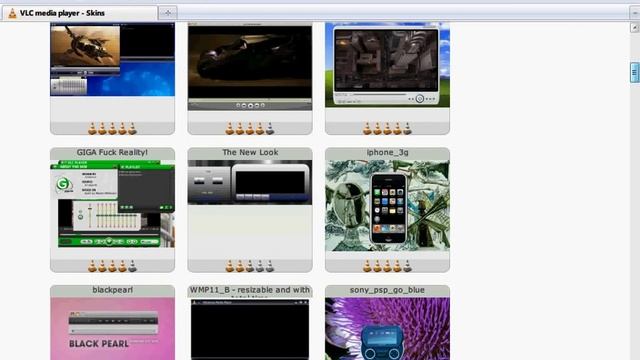Open the top-left spaceship skin thumbnail
The image size is (640, 360).
pyautogui.click(x=112, y=60)
